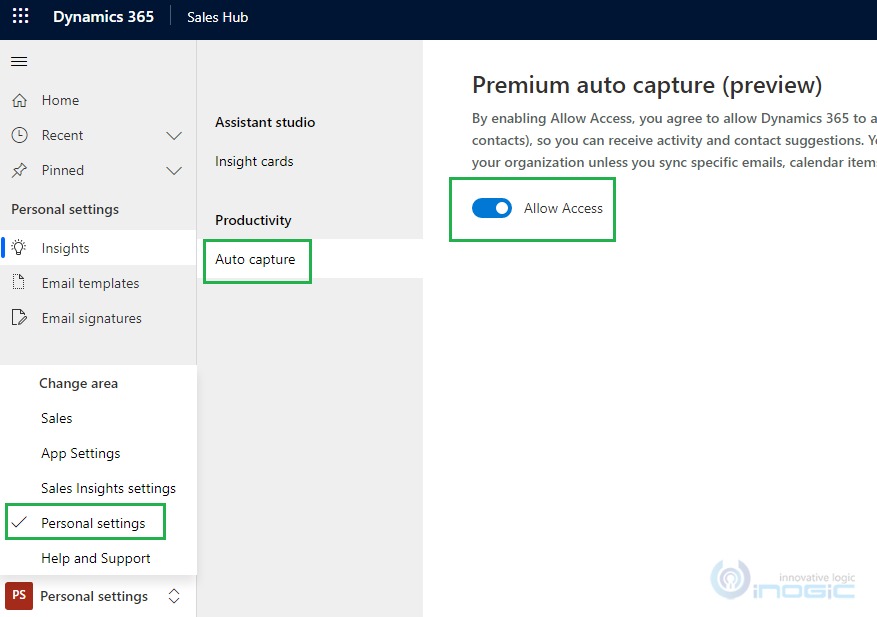
Task: Select Insights in Personal settings
Action: (x=98, y=248)
